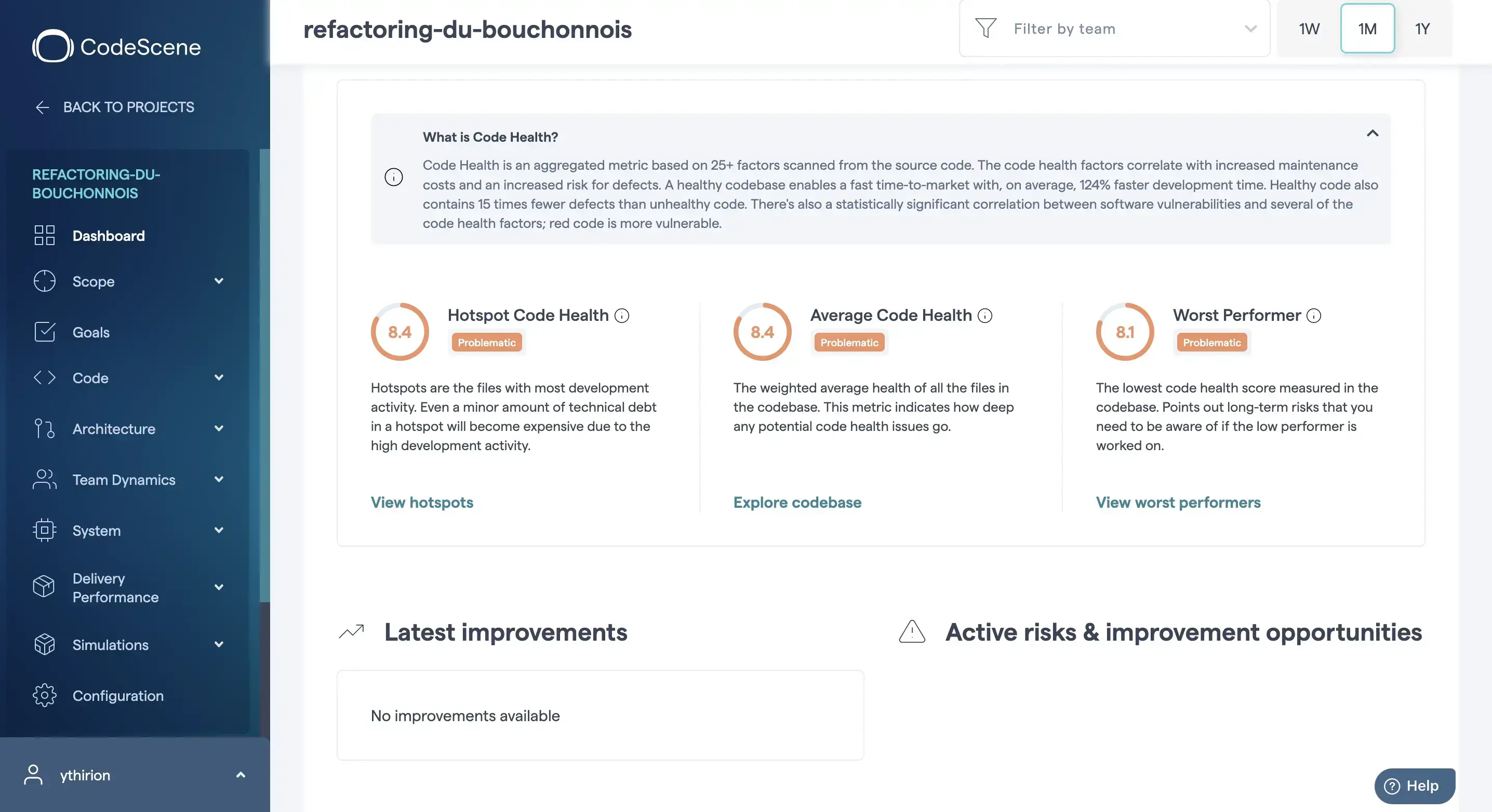Viewport: 1492px width, 812px height.
Task: Open the Help button
Action: tap(1415, 786)
